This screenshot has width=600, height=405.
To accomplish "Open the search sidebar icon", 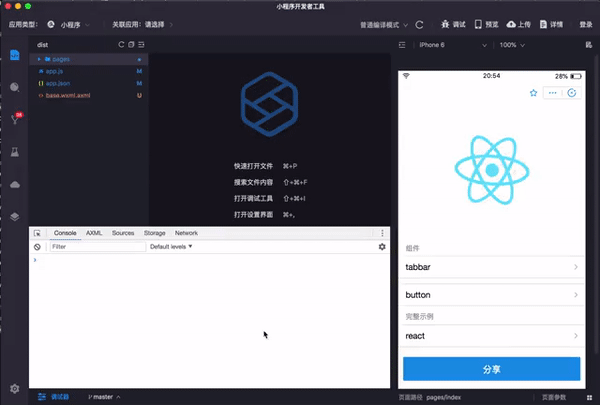I will (x=15, y=87).
